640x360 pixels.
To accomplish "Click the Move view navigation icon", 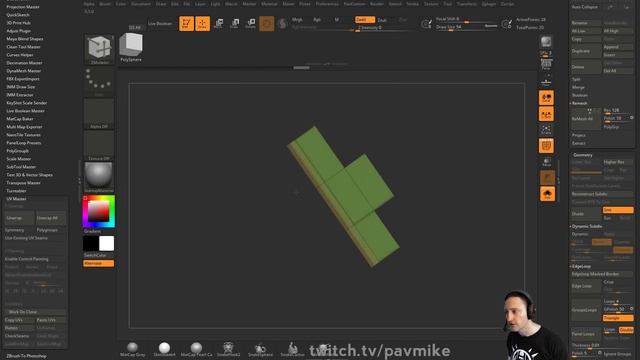I will tap(547, 162).
